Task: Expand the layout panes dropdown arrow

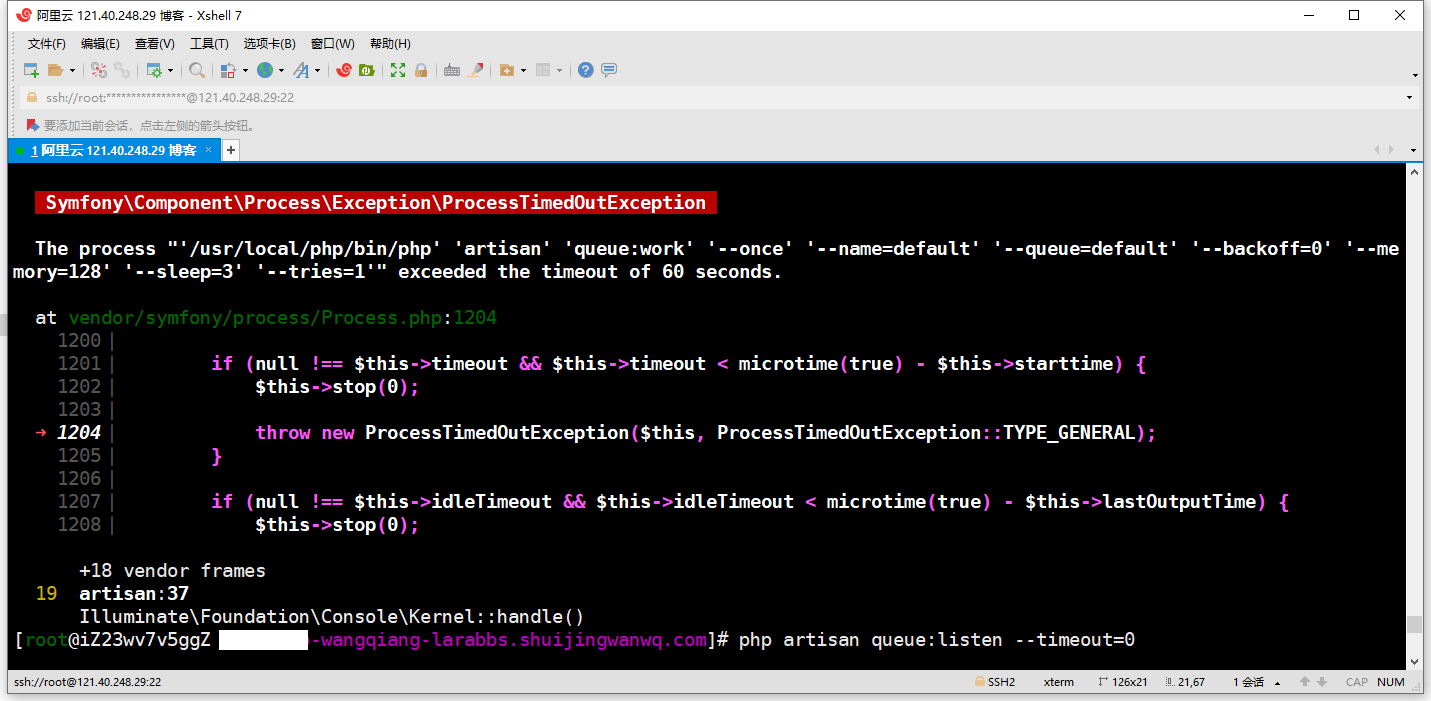Action: tap(560, 70)
